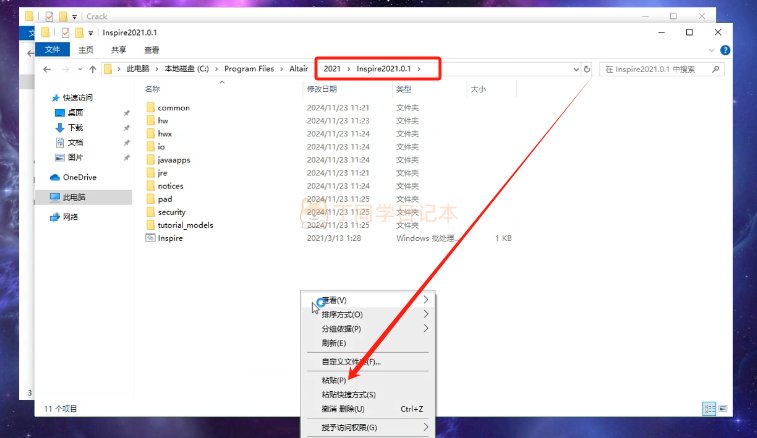The height and width of the screenshot is (438, 757).
Task: Open the View ribbon tab
Action: pos(152,50)
